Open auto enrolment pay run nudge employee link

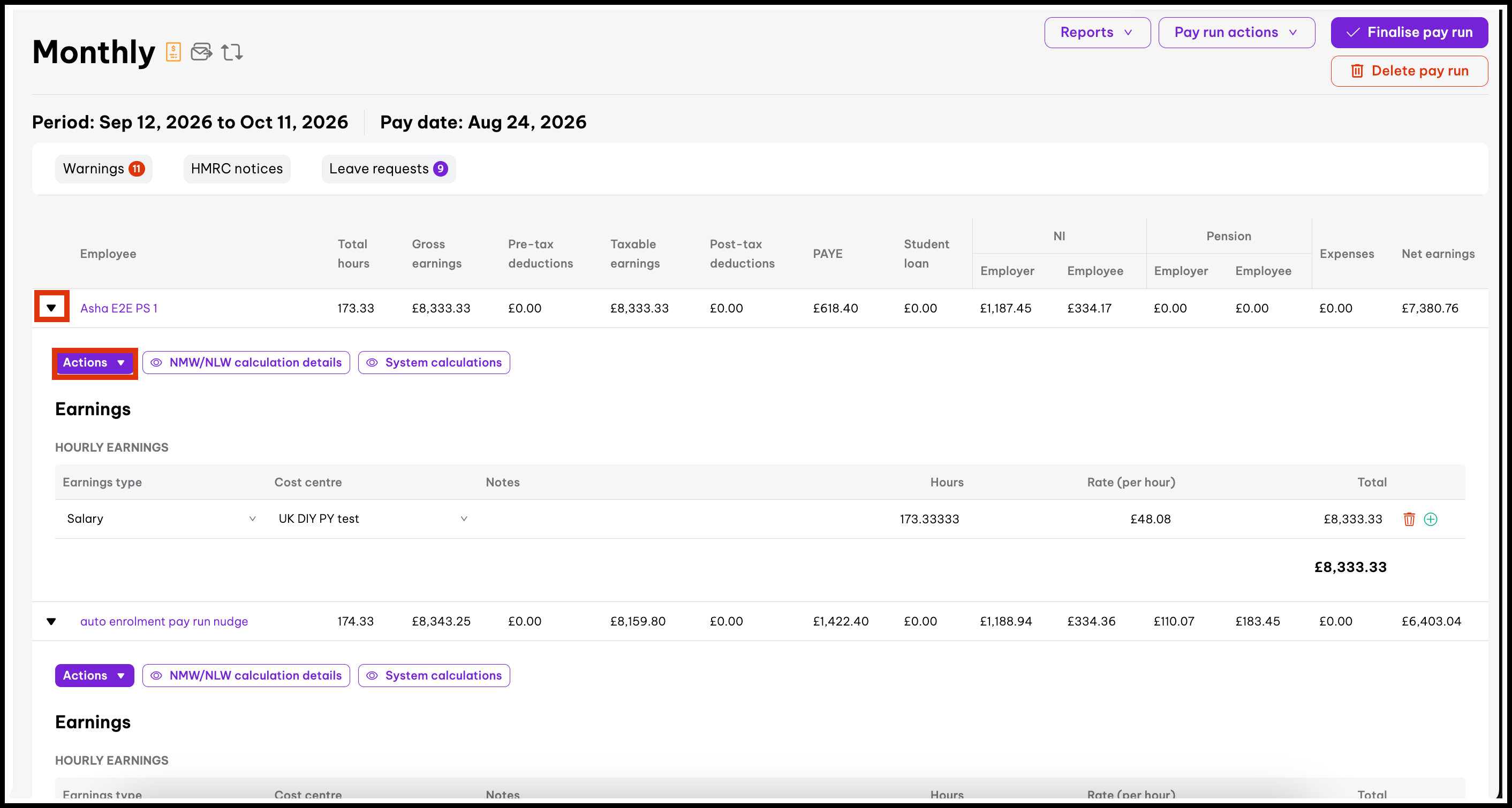(164, 621)
